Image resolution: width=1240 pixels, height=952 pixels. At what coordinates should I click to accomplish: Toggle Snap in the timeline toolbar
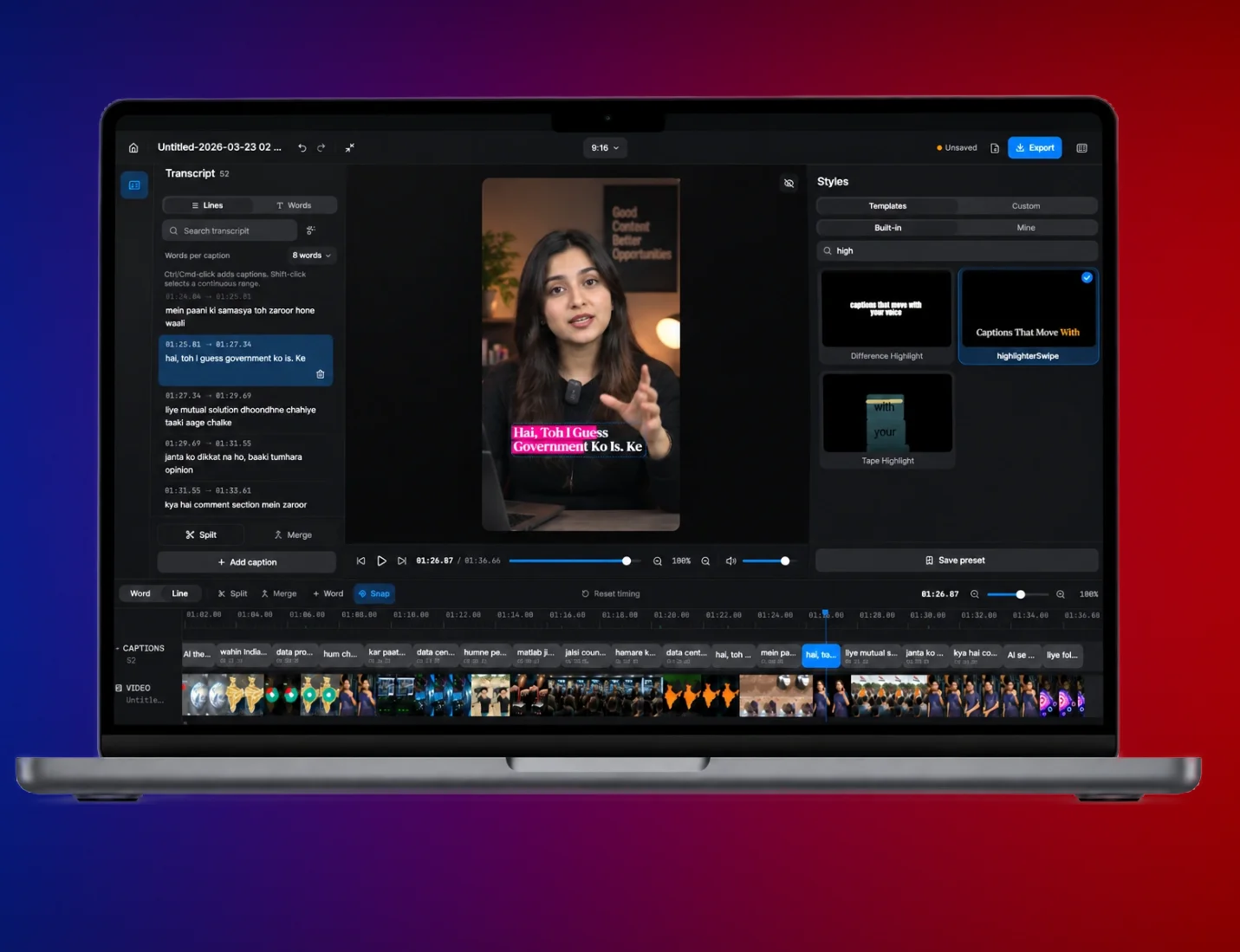tap(374, 593)
